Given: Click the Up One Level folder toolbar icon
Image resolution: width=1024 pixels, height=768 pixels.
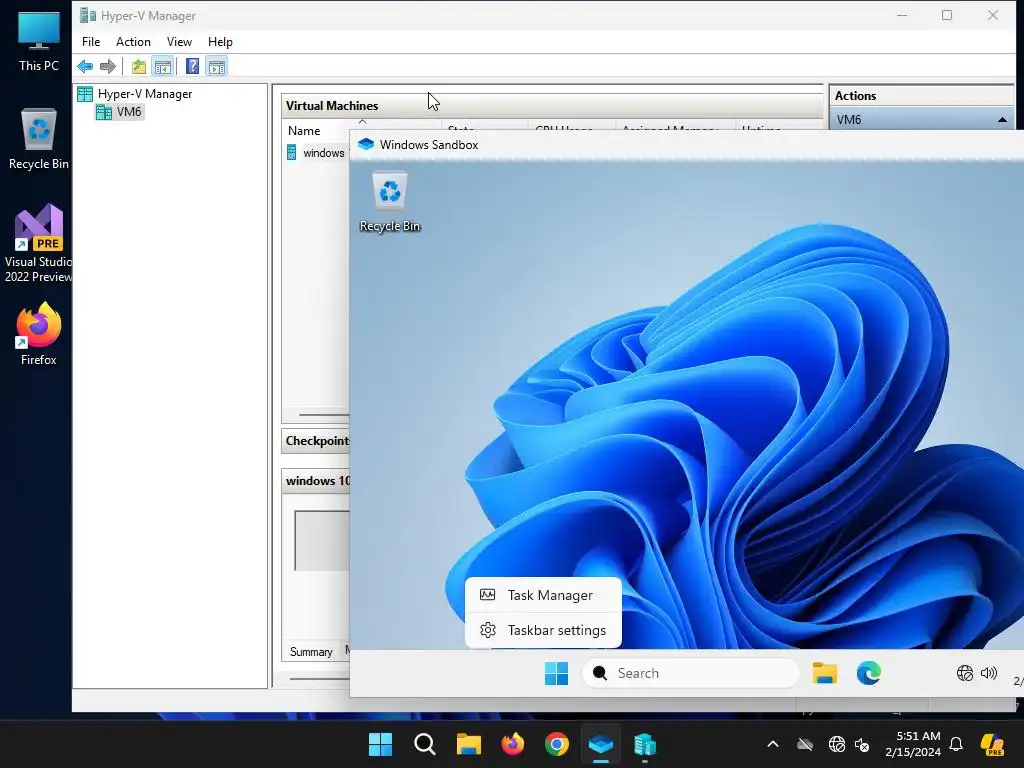Looking at the screenshot, I should [x=138, y=67].
